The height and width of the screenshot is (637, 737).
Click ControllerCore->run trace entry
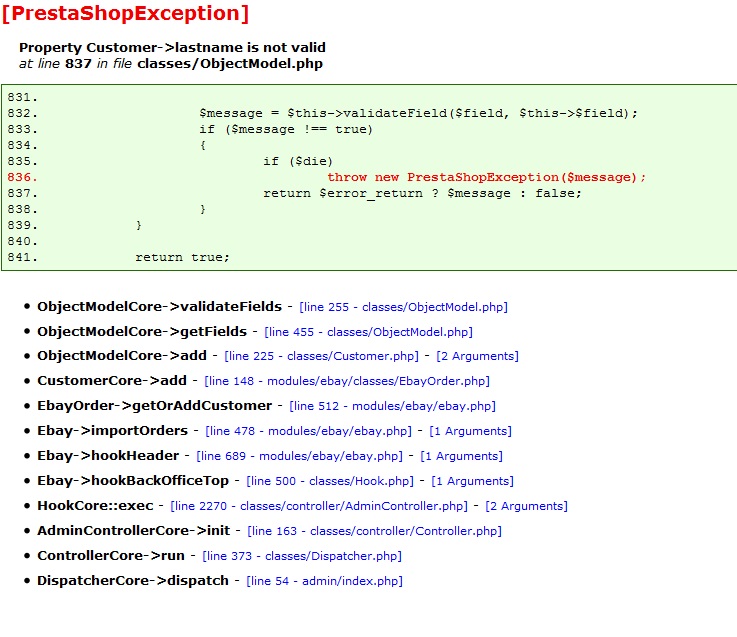pyautogui.click(x=111, y=555)
